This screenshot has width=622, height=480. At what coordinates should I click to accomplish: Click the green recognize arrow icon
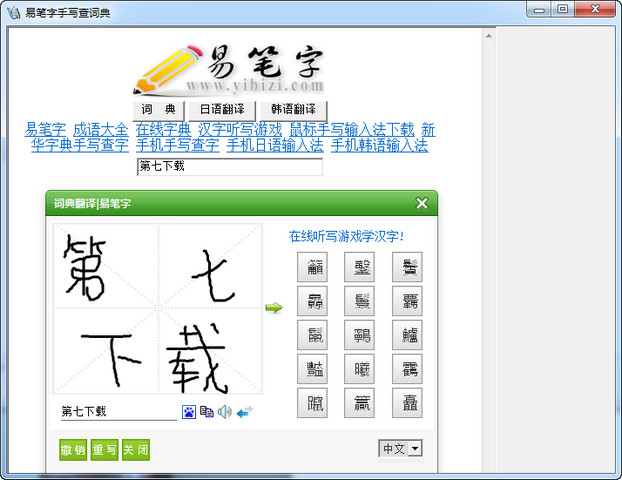tap(273, 308)
